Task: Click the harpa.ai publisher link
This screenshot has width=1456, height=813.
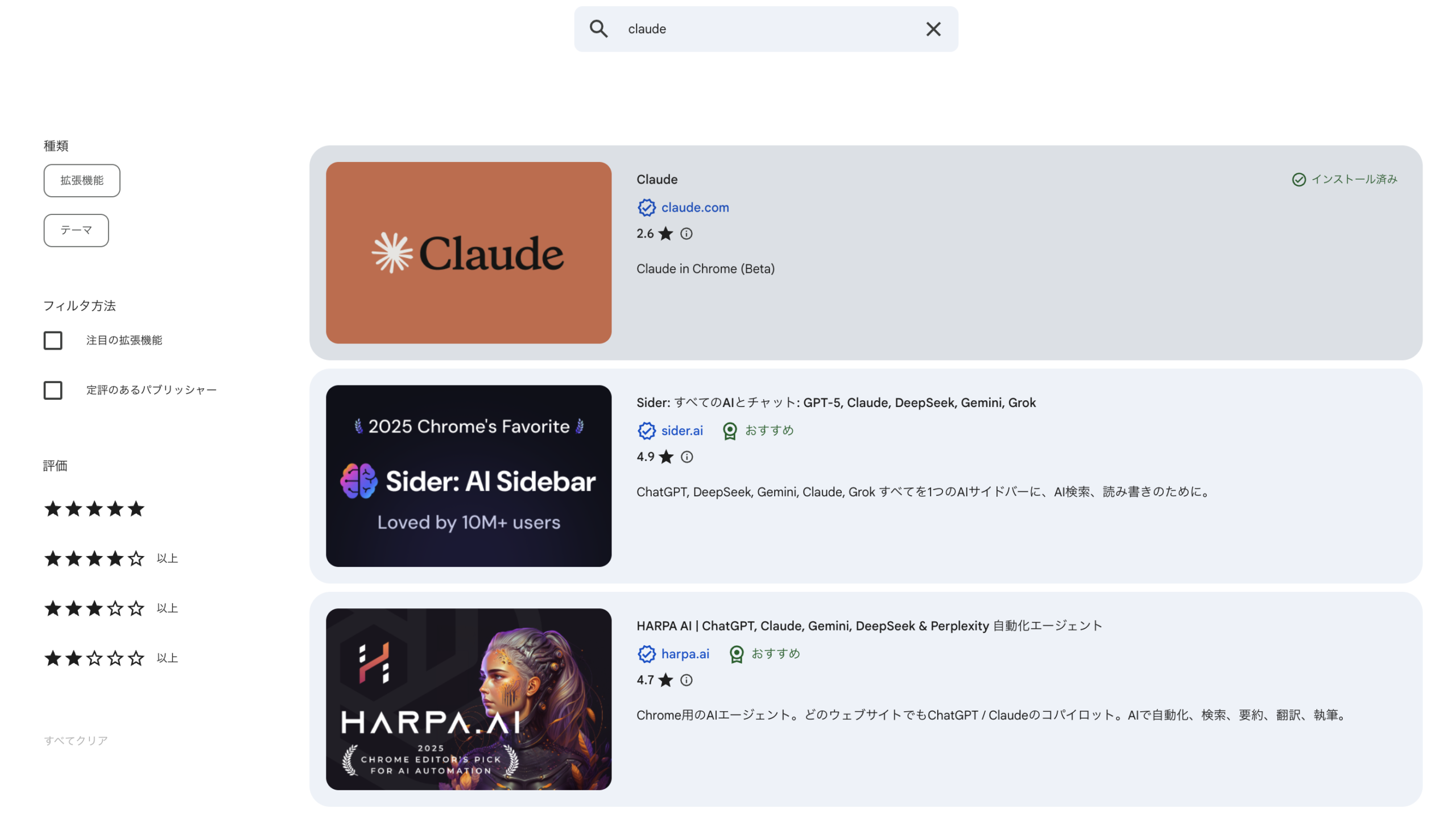Action: pyautogui.click(x=685, y=654)
